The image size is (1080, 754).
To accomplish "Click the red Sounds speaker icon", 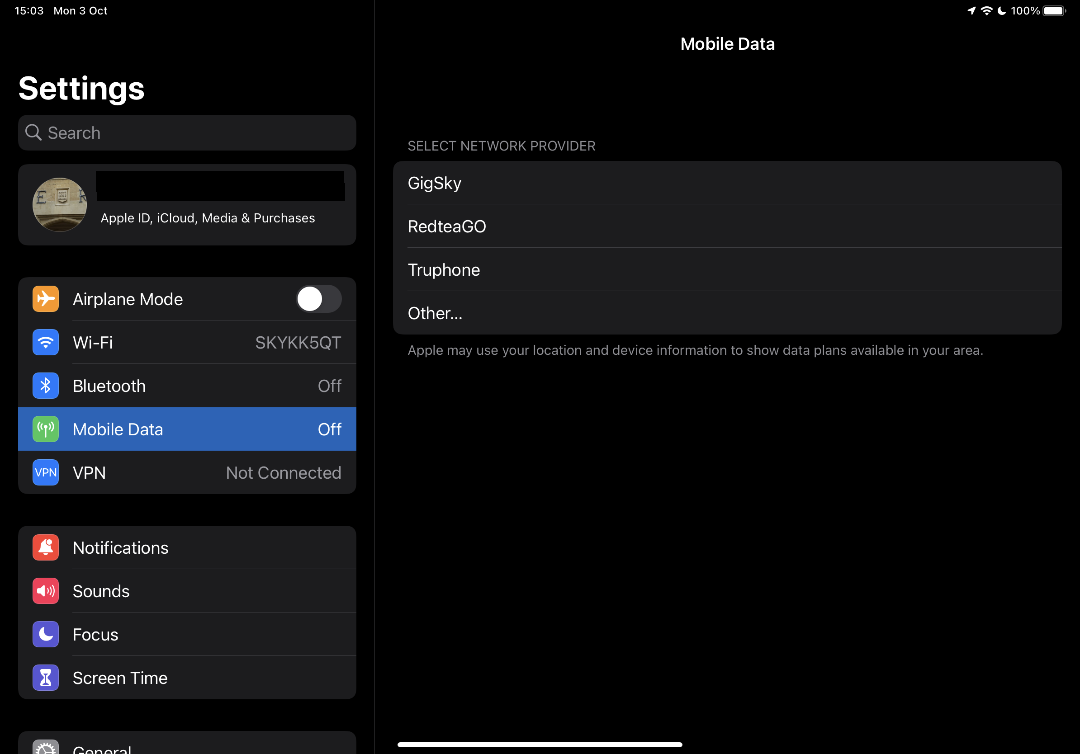I will click(x=45, y=590).
